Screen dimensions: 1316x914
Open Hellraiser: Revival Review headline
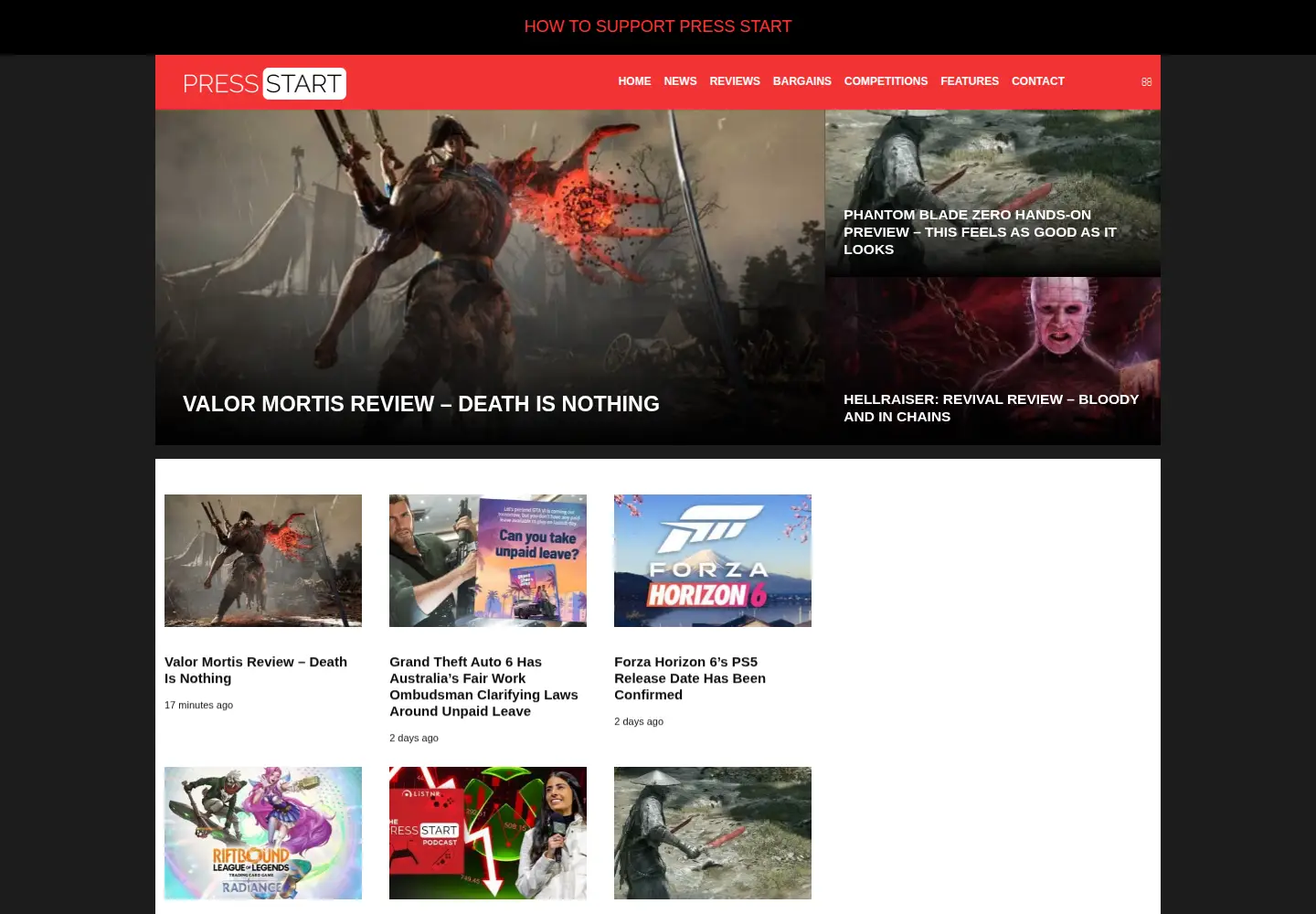[x=992, y=408]
